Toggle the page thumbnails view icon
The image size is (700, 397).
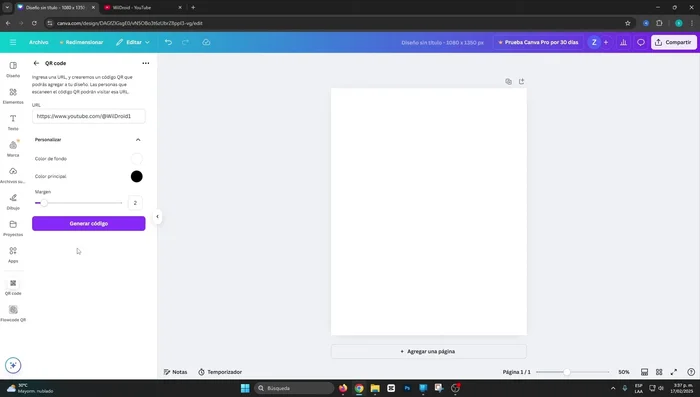pos(644,372)
